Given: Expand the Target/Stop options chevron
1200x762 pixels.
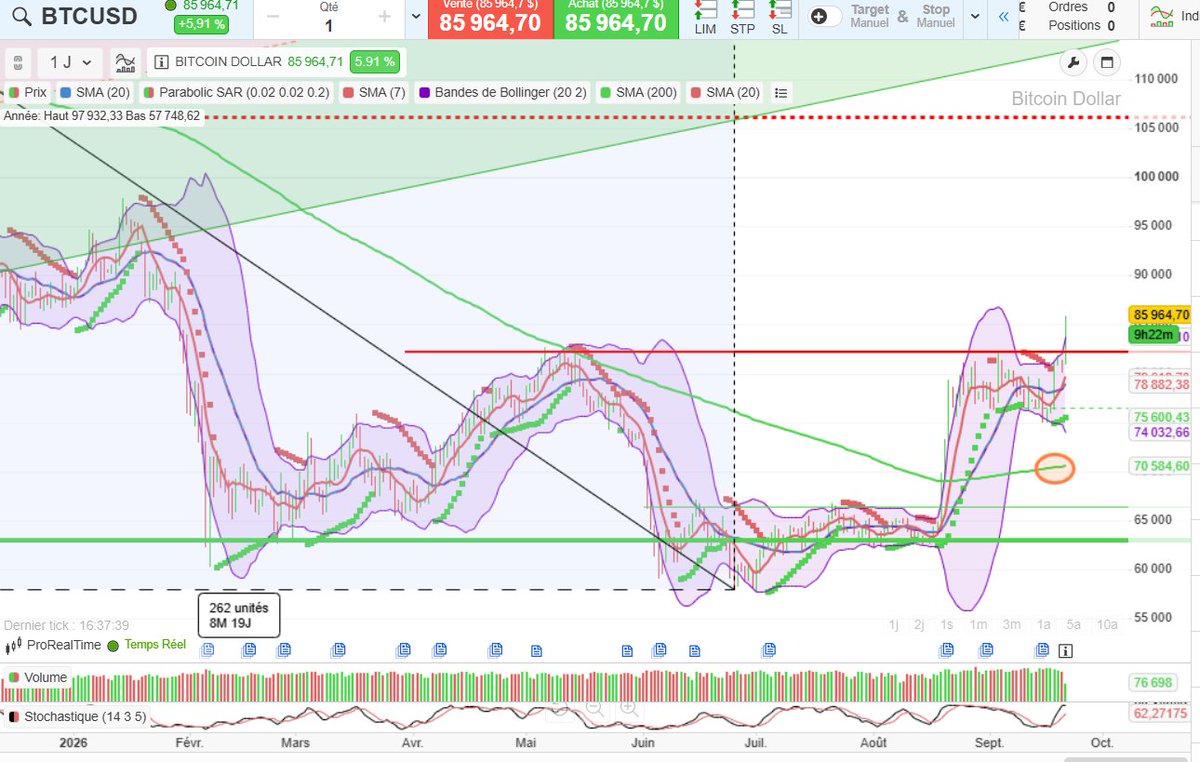Looking at the screenshot, I should [975, 17].
